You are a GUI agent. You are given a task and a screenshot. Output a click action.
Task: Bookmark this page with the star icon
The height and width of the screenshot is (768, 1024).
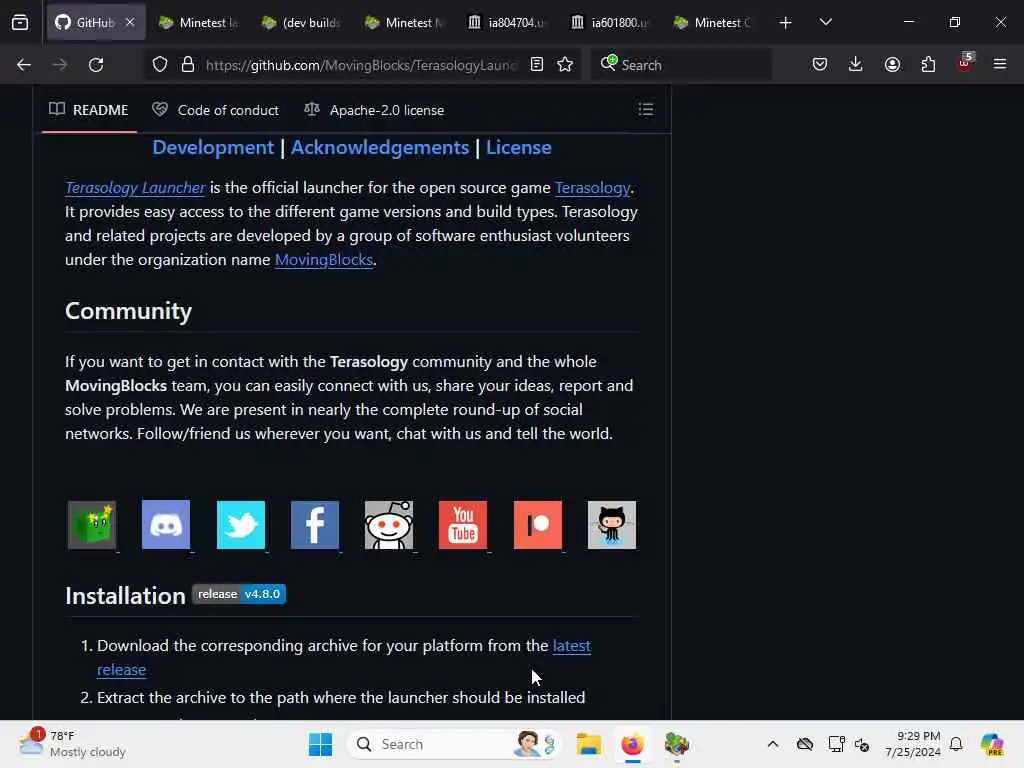pos(565,65)
